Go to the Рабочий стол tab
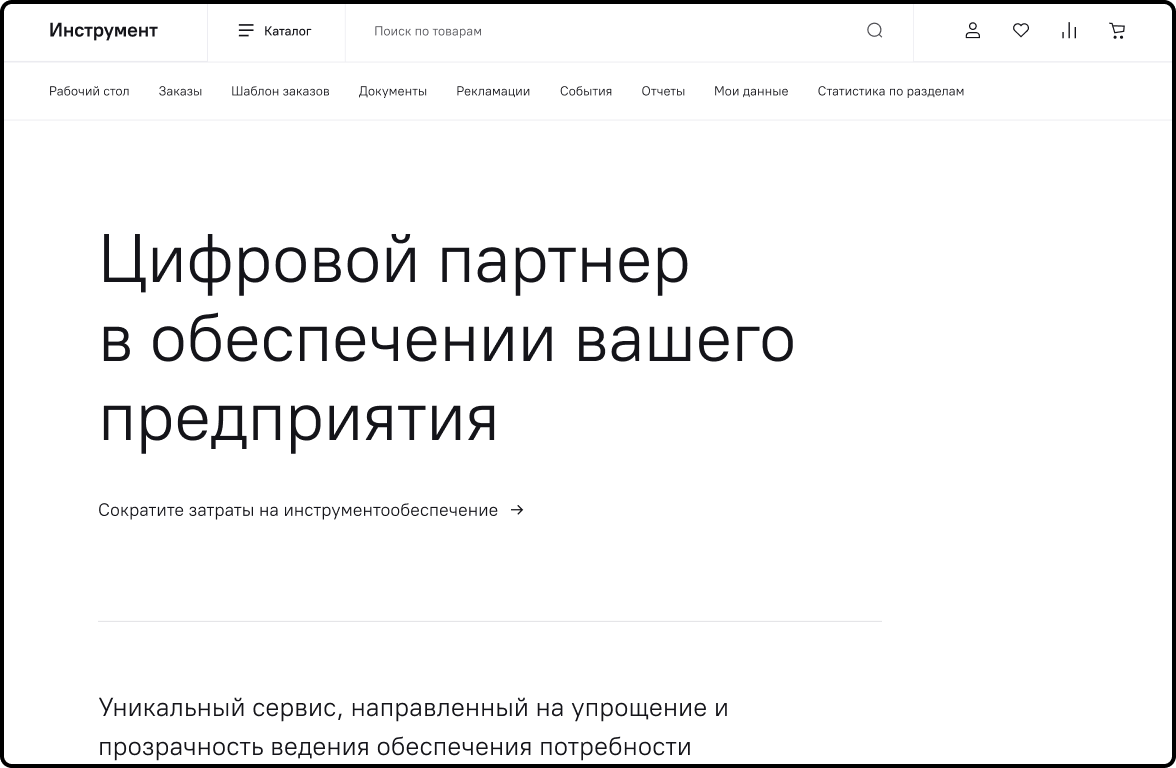 click(89, 92)
